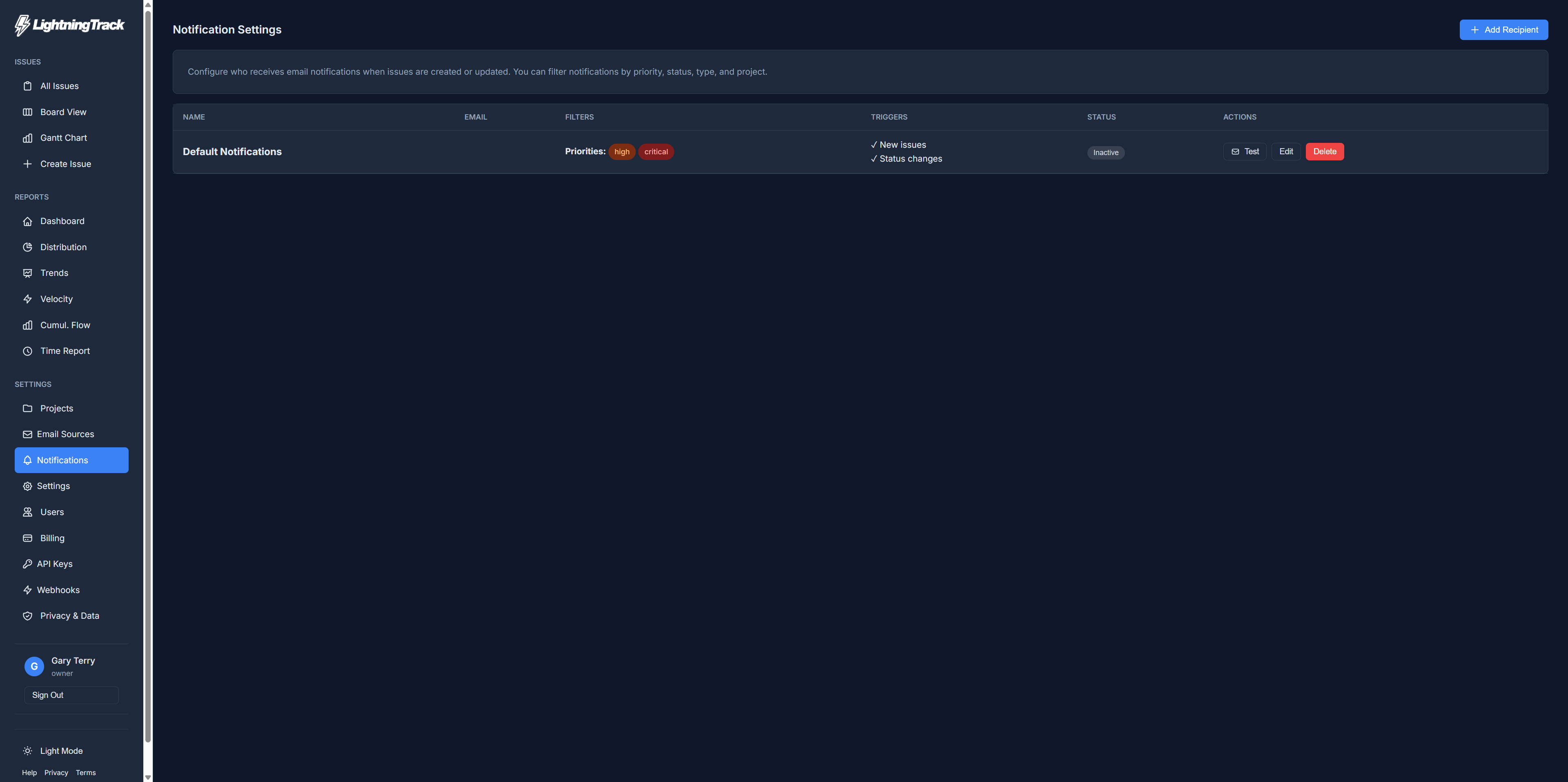Click the credit card Billing icon
Screen dimensions: 1568x782
tap(27, 538)
